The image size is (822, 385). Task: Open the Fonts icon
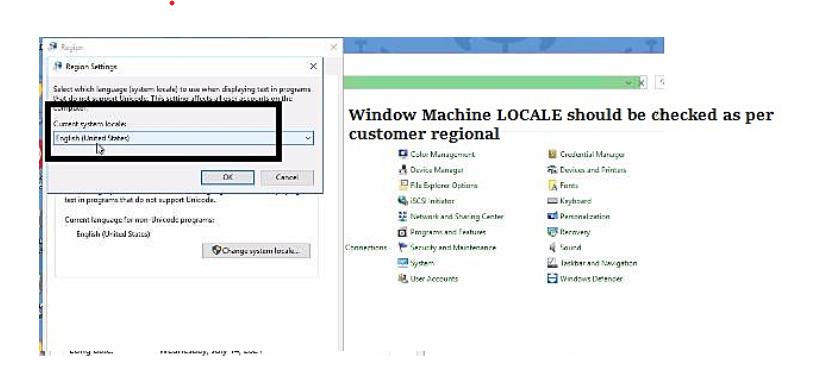pyautogui.click(x=552, y=185)
